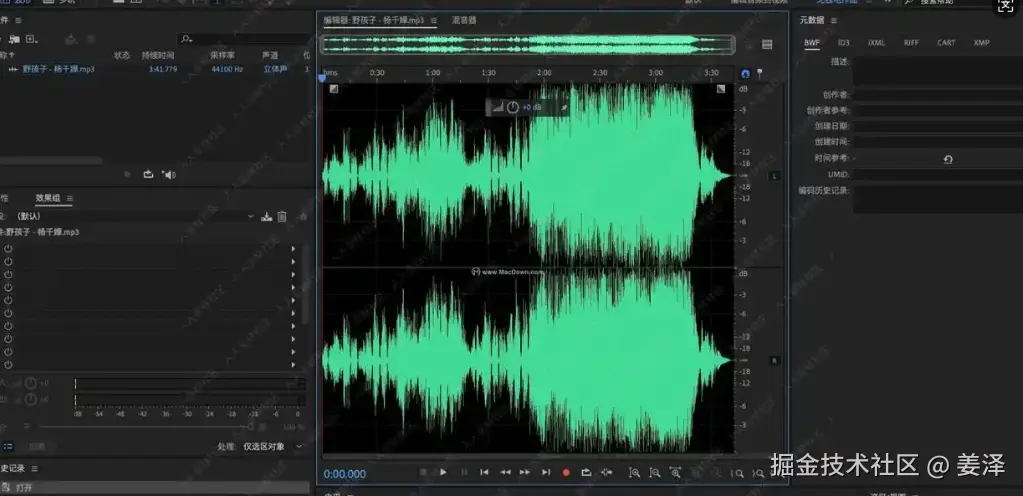Screen dimensions: 1023x496
Task: Pause playback with the transport Pause button
Action: pyautogui.click(x=464, y=473)
